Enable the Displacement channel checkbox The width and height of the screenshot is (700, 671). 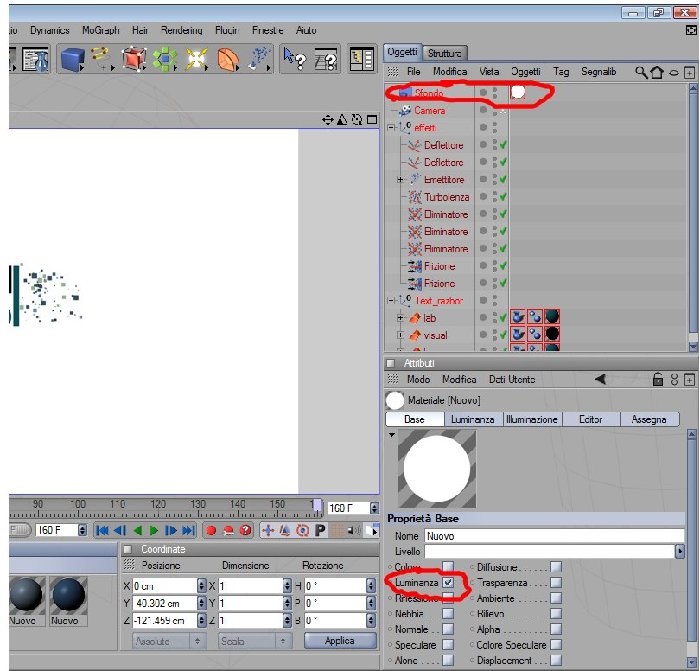[x=556, y=660]
